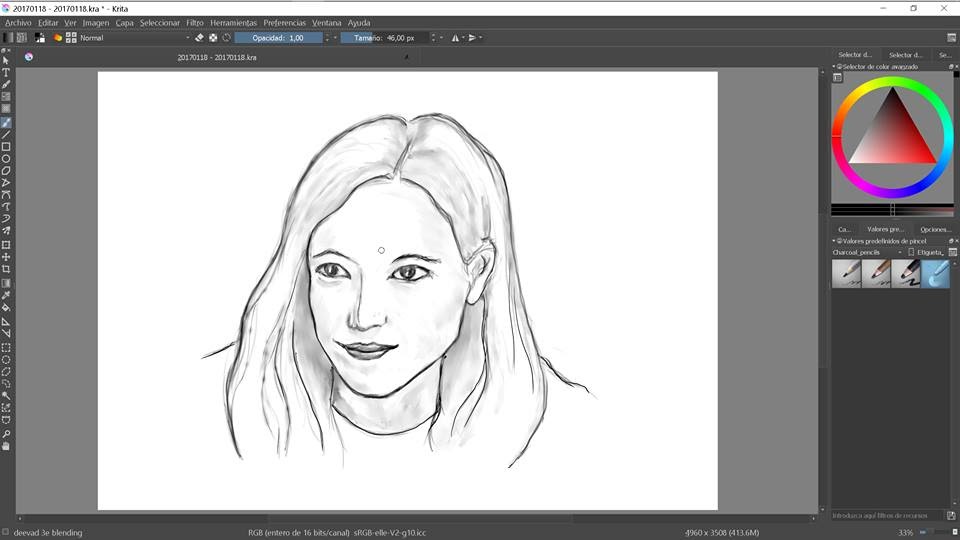The image size is (960, 540).
Task: Open the Capa menu
Action: tap(124, 23)
